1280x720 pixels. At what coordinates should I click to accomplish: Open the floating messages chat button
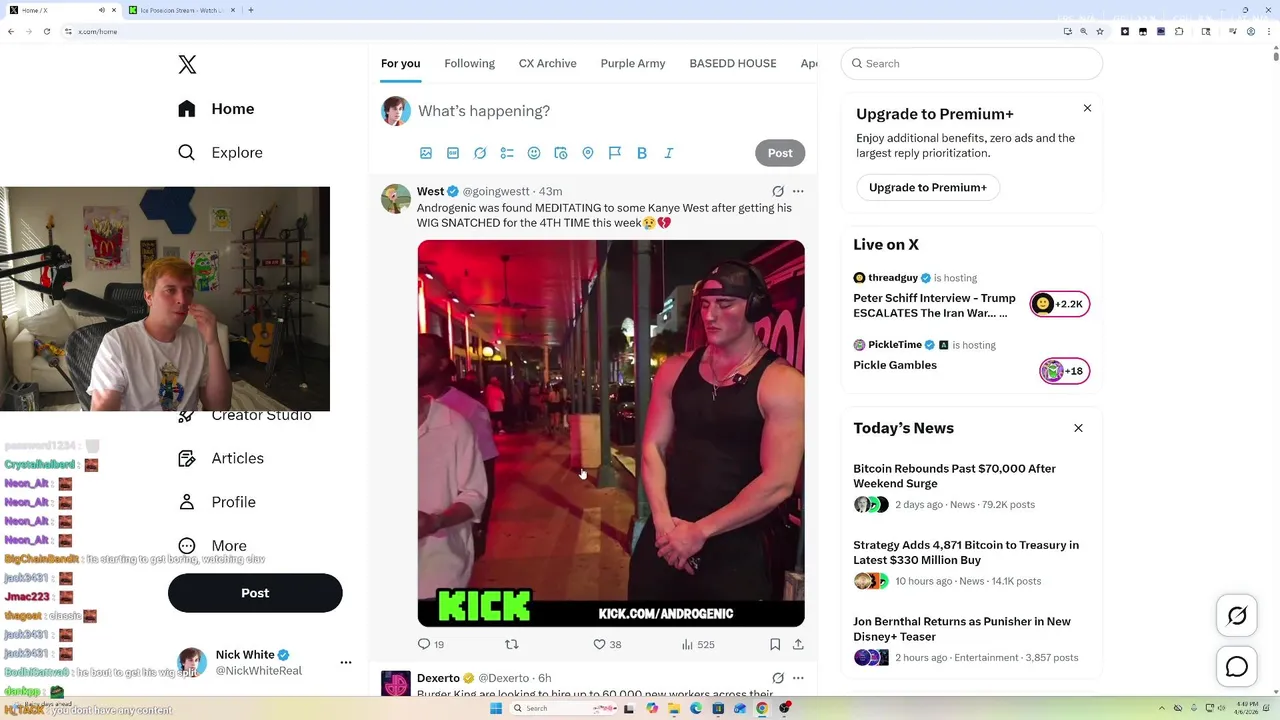point(1237,667)
